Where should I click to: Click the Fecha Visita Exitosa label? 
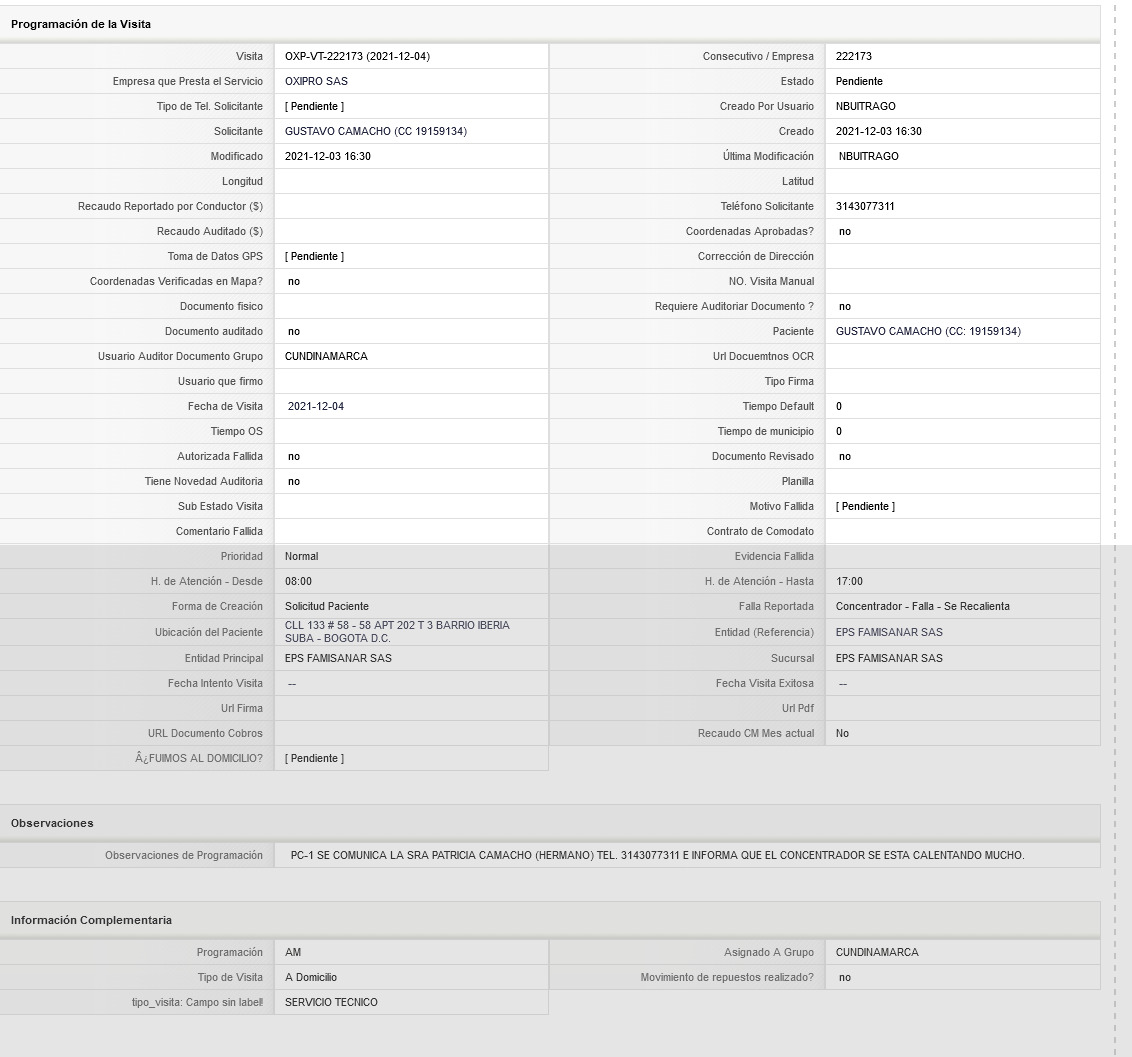(765, 684)
